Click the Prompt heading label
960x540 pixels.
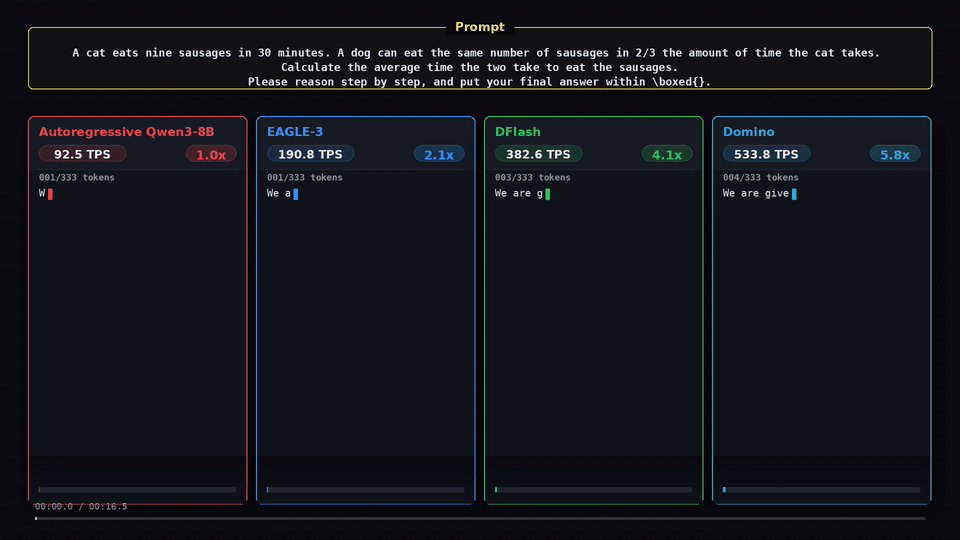click(x=479, y=27)
